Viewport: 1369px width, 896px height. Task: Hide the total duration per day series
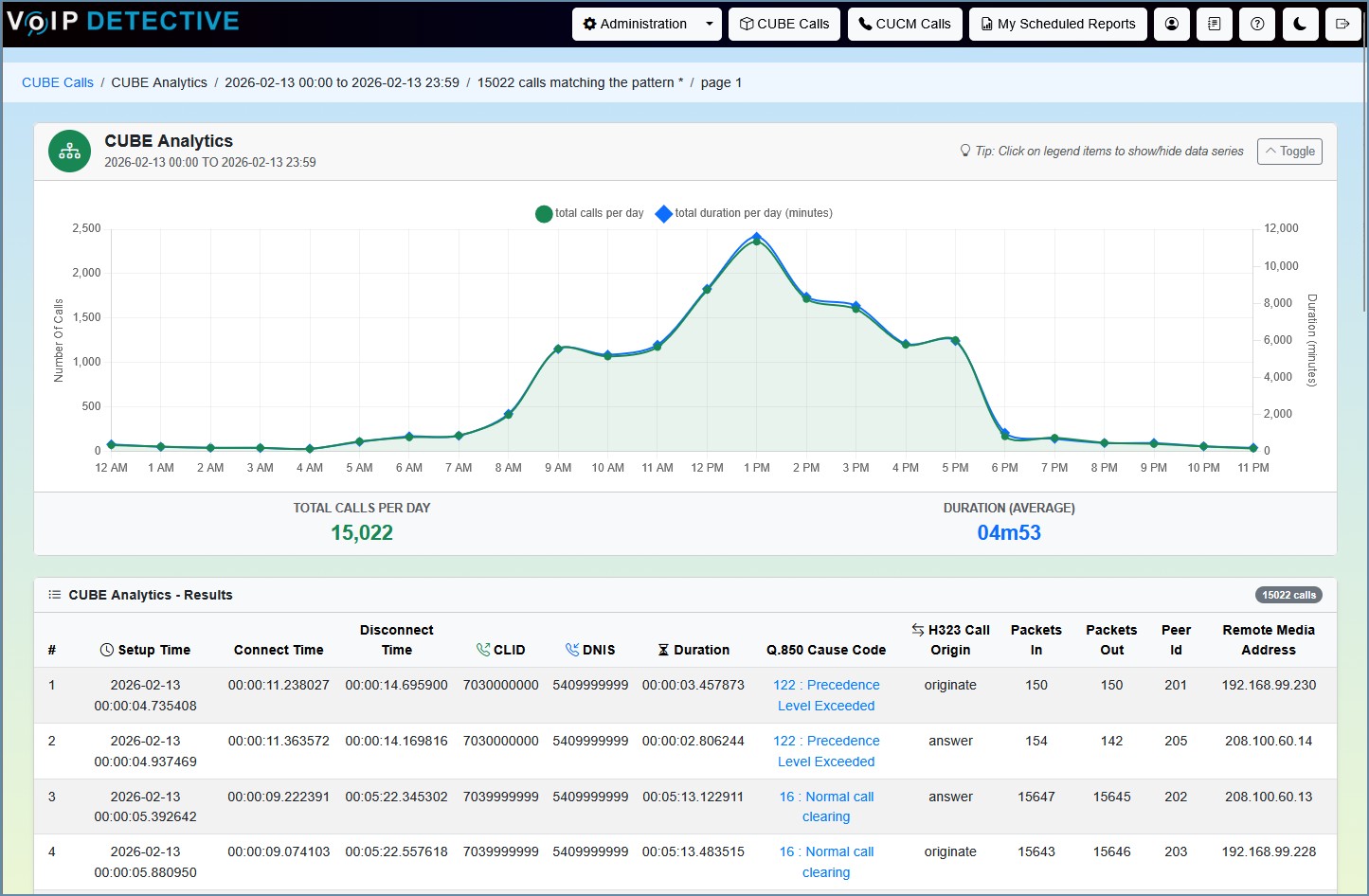[x=744, y=213]
